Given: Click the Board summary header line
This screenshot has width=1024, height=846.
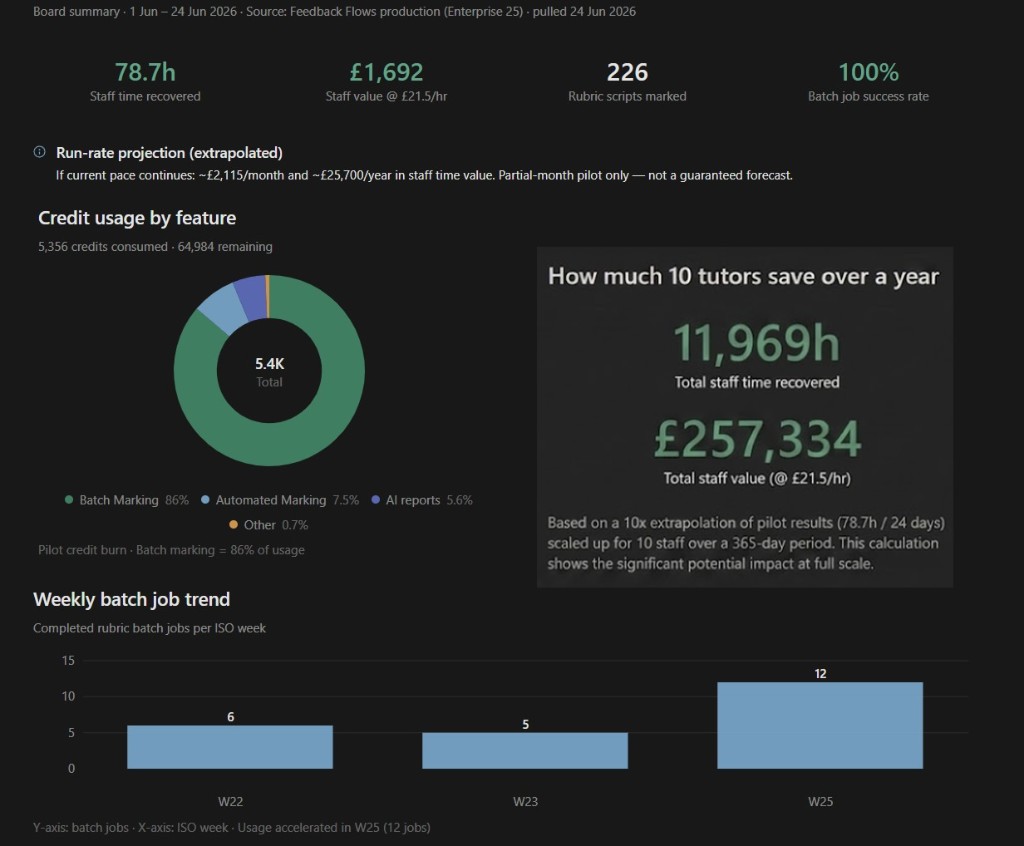Looking at the screenshot, I should 334,11.
